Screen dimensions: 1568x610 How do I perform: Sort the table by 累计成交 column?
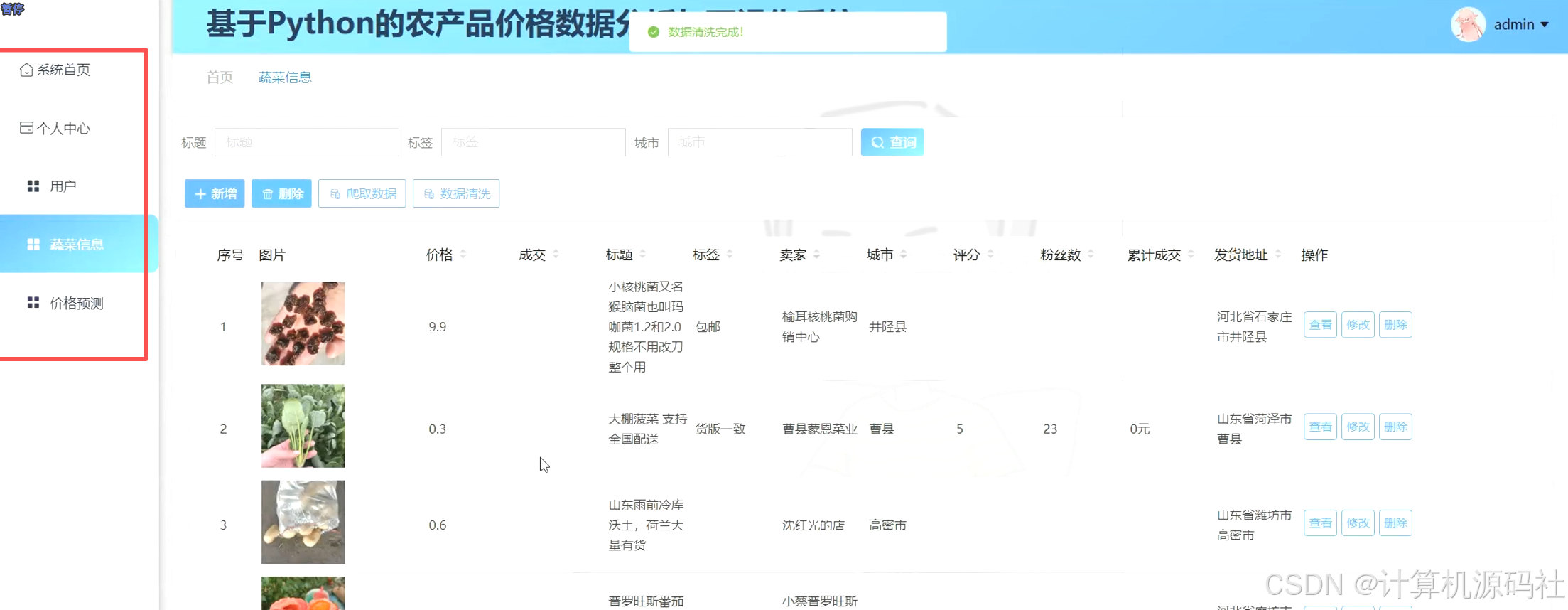[1191, 255]
